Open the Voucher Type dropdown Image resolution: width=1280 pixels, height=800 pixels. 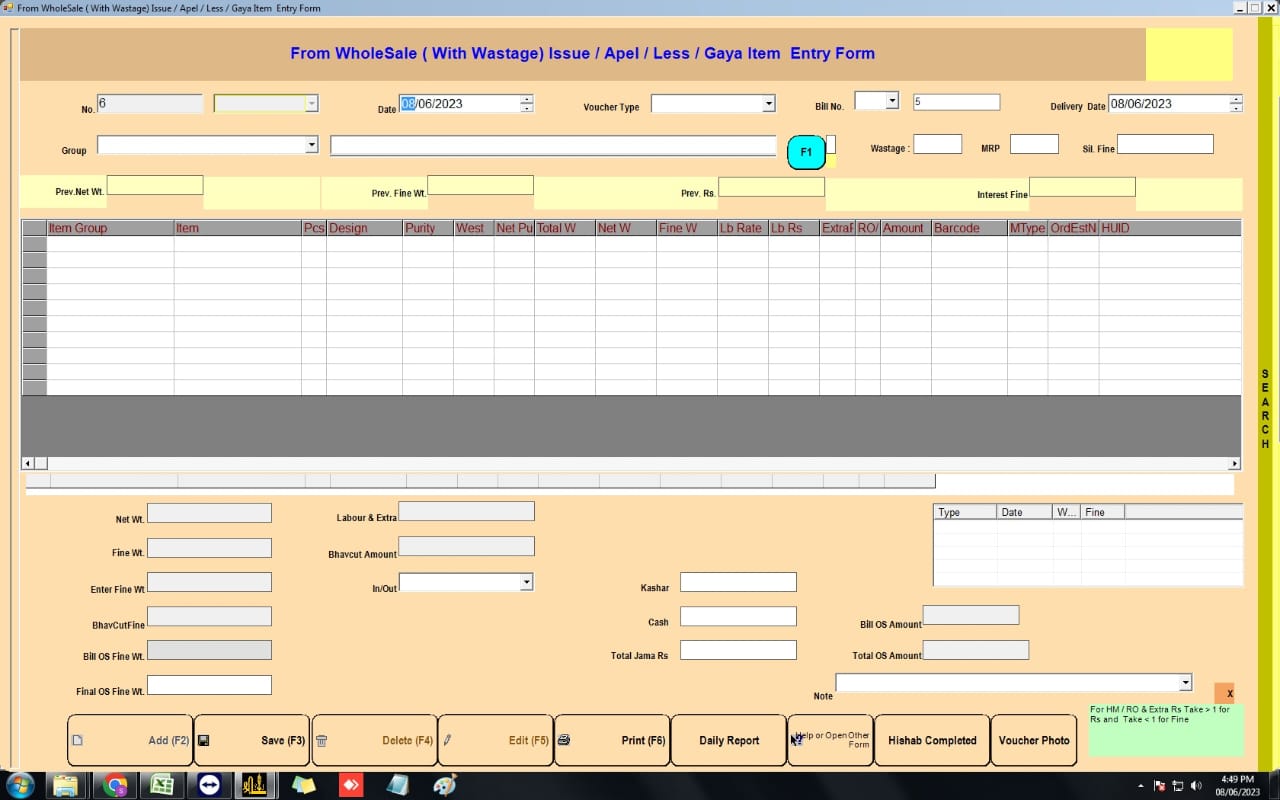pos(767,102)
